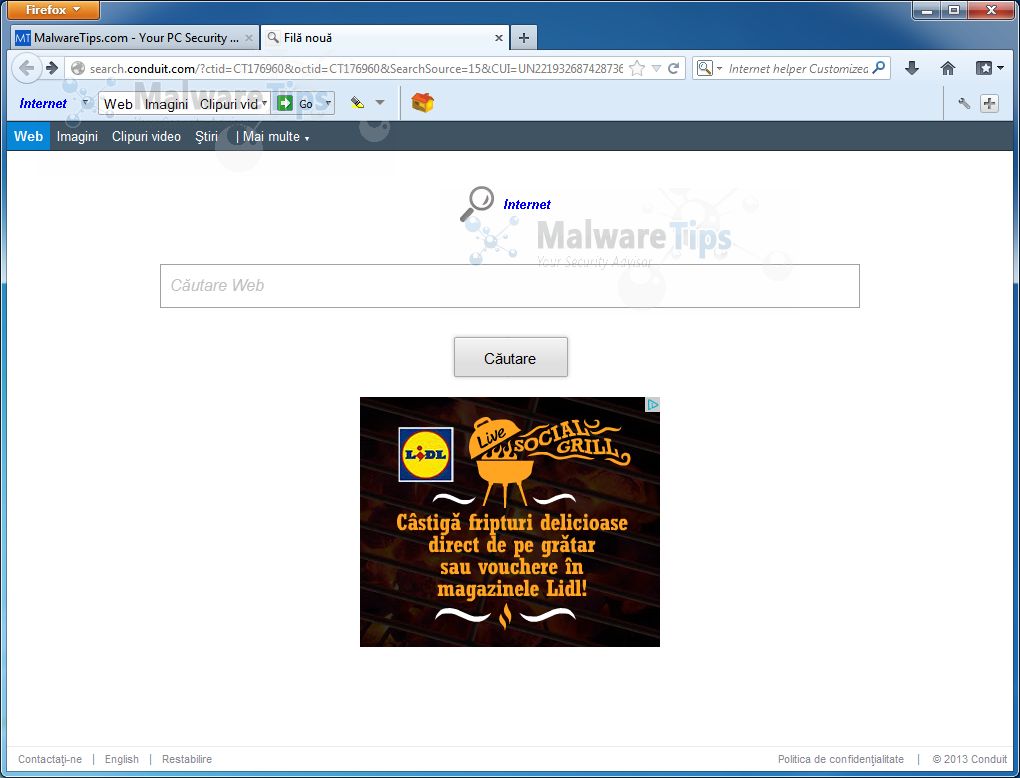Select the Știri search category
The image size is (1020, 778).
click(x=206, y=137)
